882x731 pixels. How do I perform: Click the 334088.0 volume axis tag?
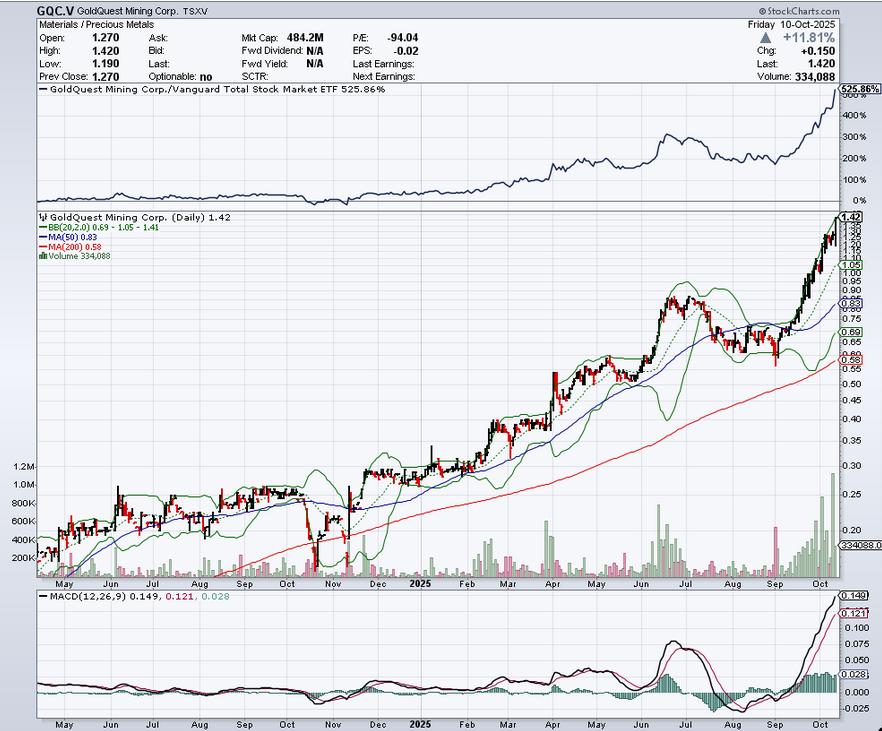pyautogui.click(x=860, y=545)
